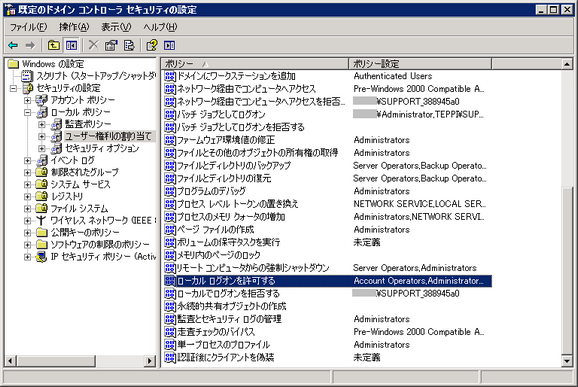This screenshot has height=387, width=578.
Task: Open the ファイル(F) menu
Action: 28,27
